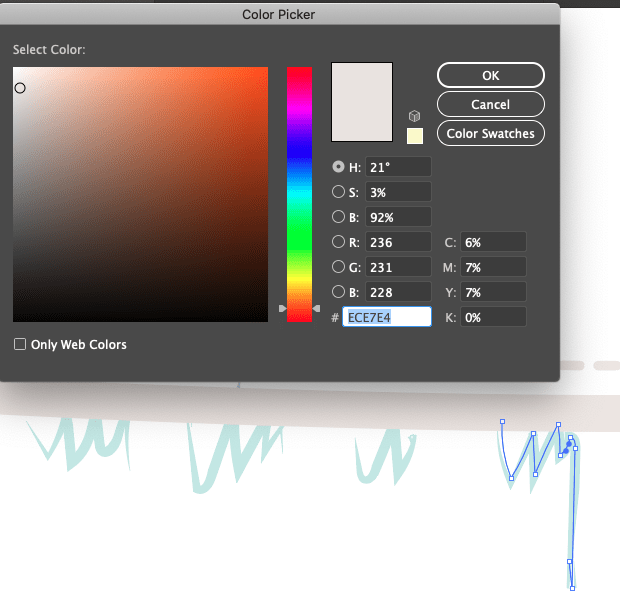Click the S field showing 3%

(x=398, y=192)
